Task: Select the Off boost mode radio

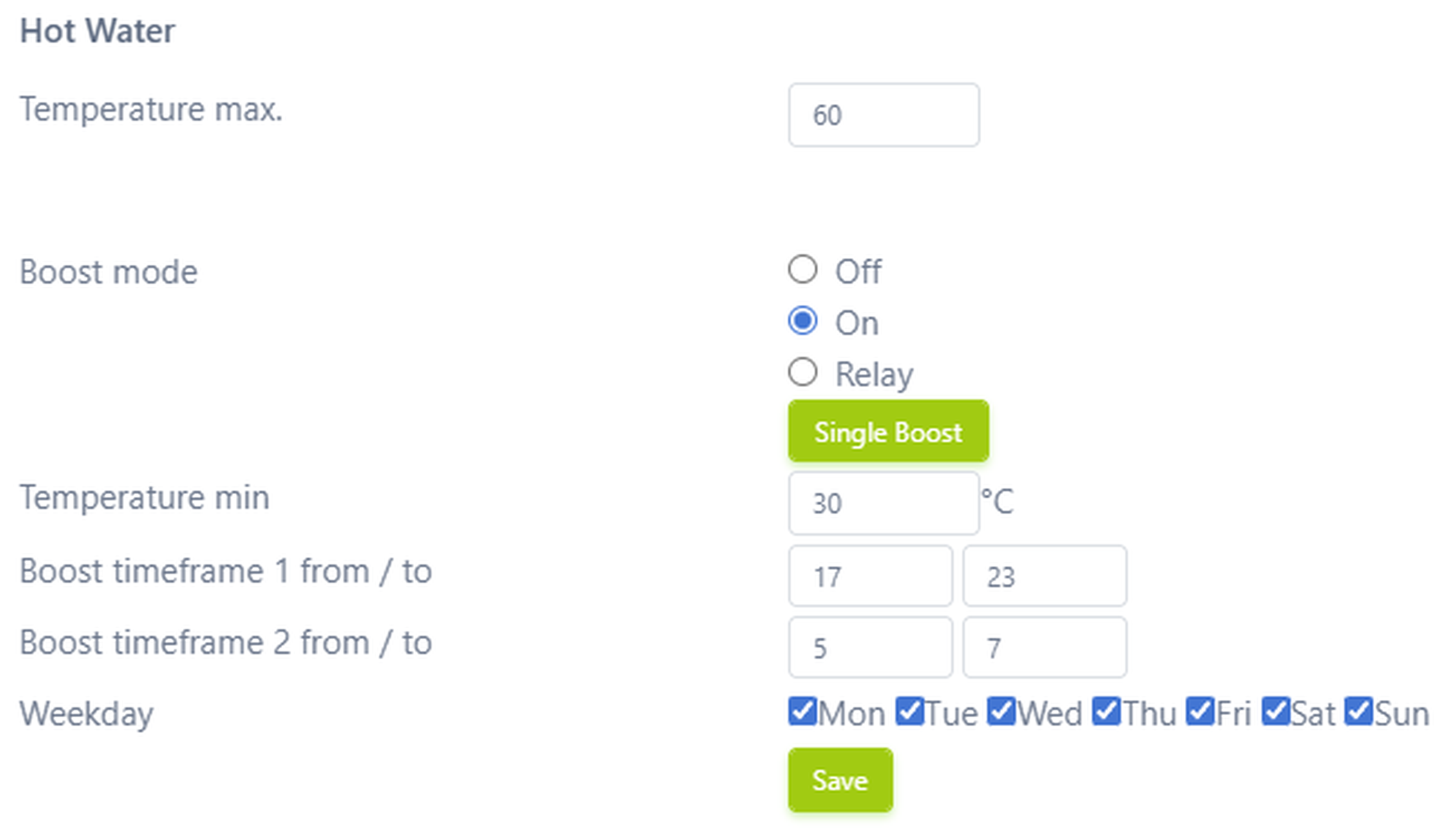Action: pos(802,269)
